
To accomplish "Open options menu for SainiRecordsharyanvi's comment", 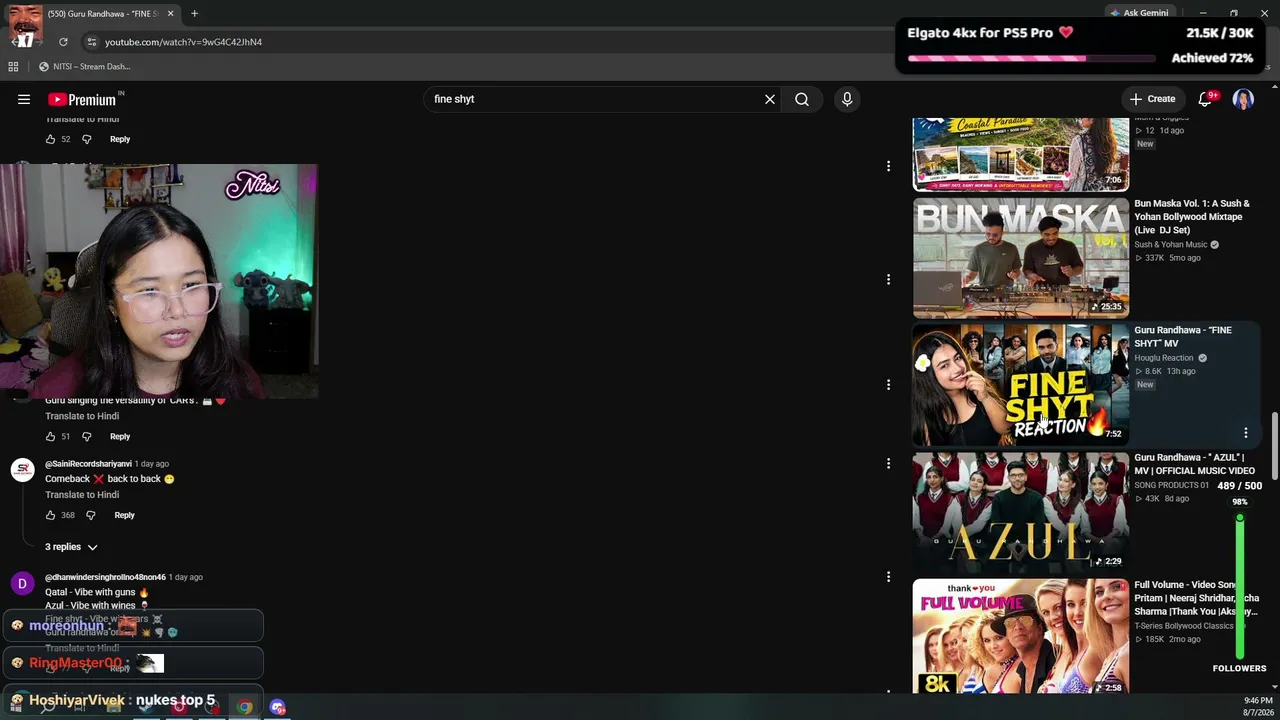I will click(x=888, y=463).
